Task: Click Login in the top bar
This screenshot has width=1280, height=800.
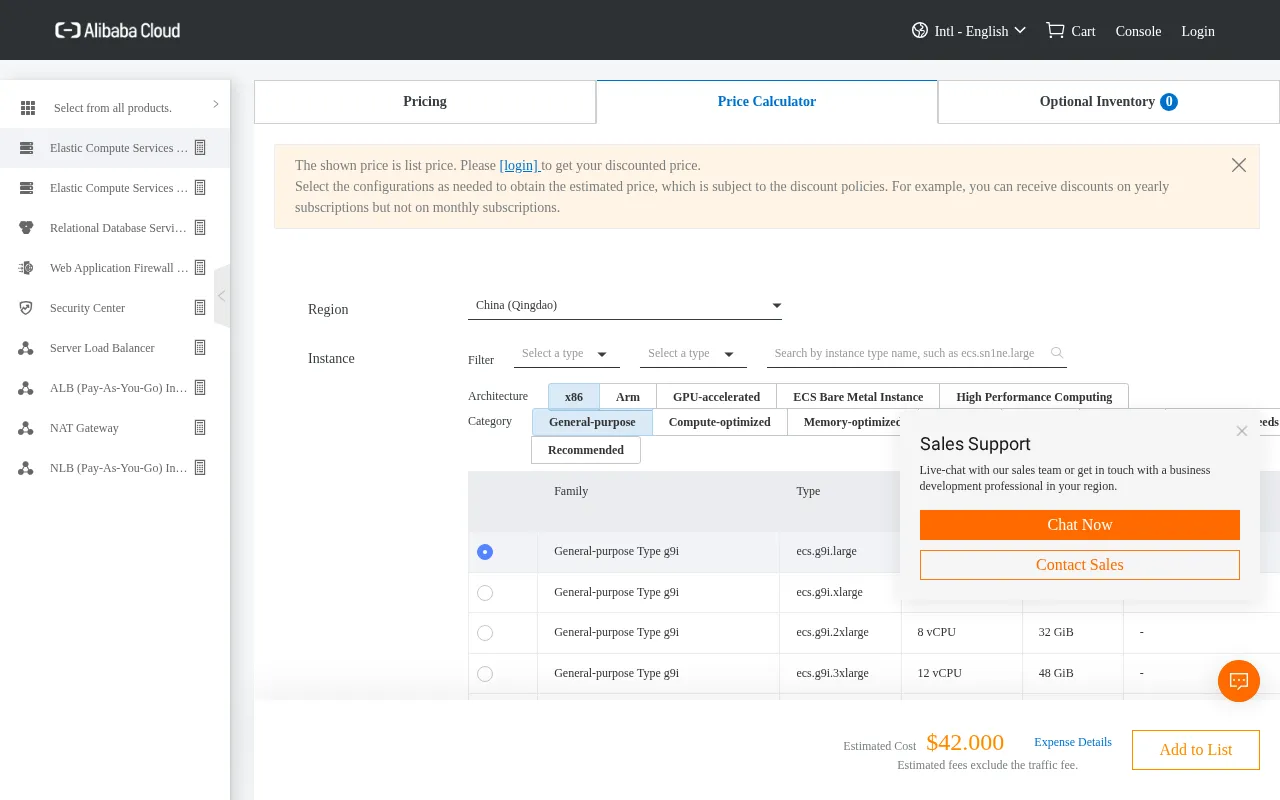Action: (1198, 31)
